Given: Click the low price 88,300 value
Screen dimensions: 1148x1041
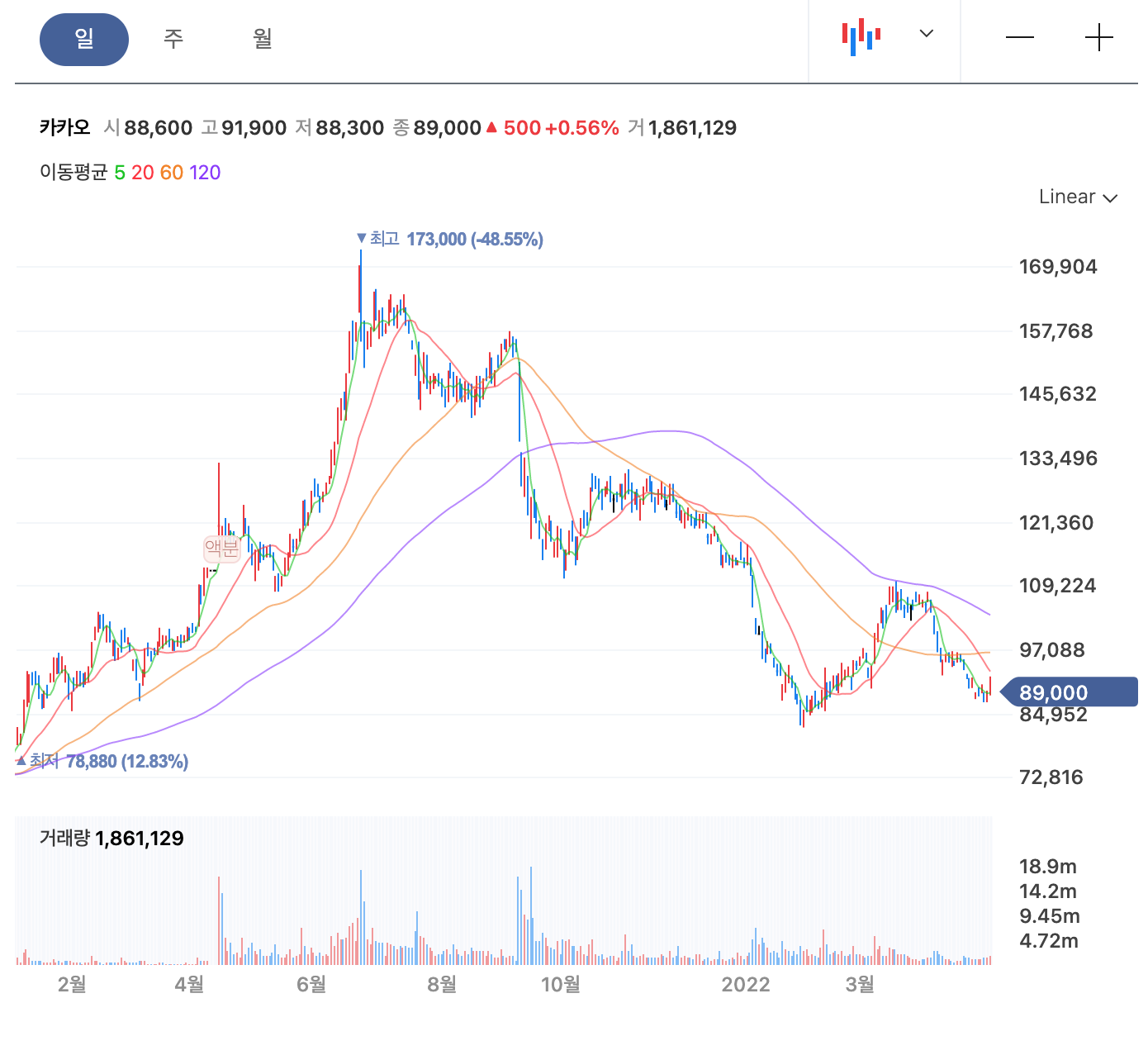Looking at the screenshot, I should click(x=349, y=128).
